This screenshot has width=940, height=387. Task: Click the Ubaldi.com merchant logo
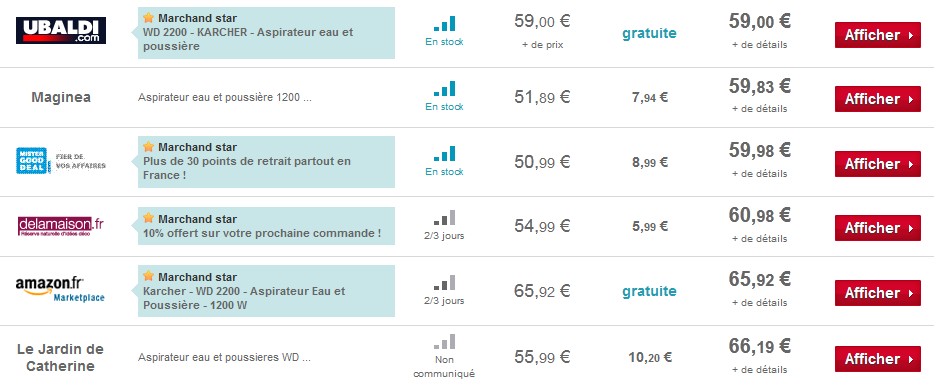click(61, 31)
